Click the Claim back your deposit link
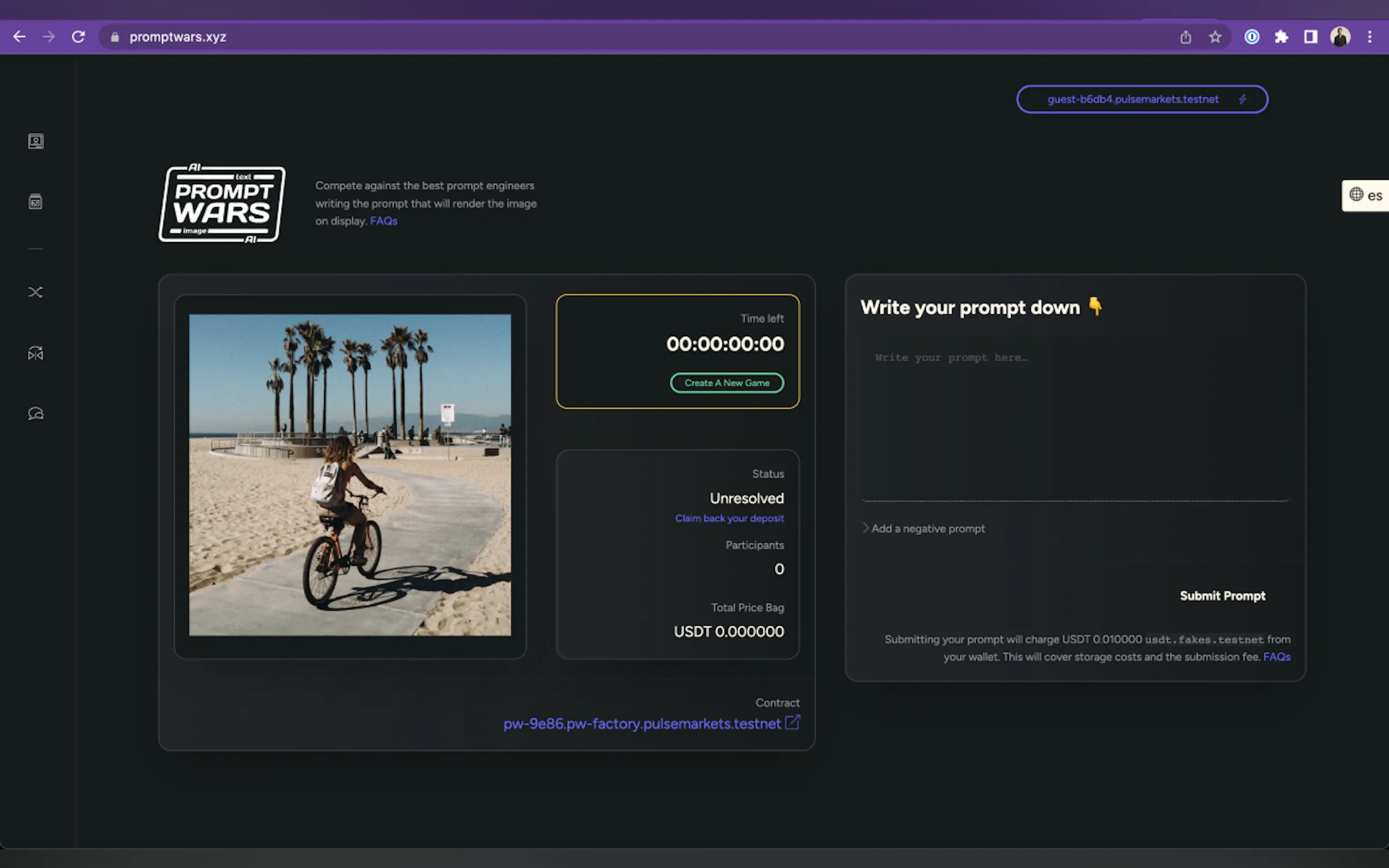The image size is (1389, 868). click(728, 518)
